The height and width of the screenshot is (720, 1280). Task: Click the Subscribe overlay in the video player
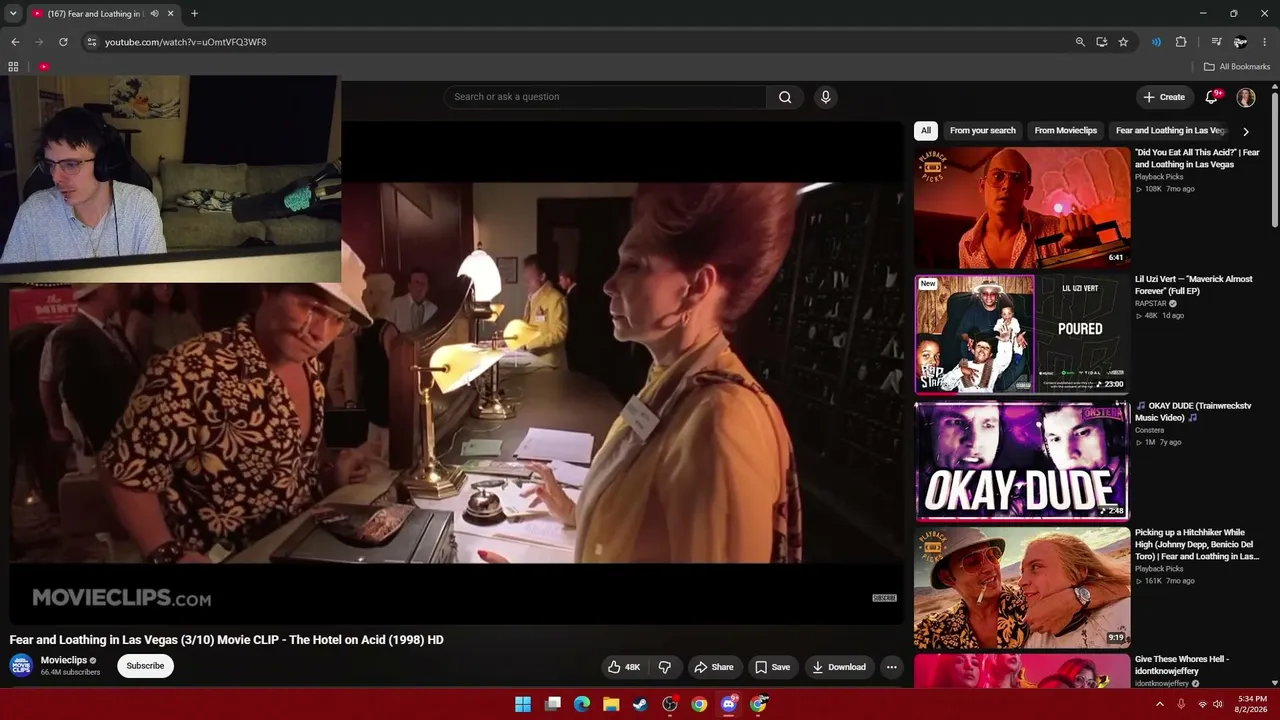click(884, 598)
